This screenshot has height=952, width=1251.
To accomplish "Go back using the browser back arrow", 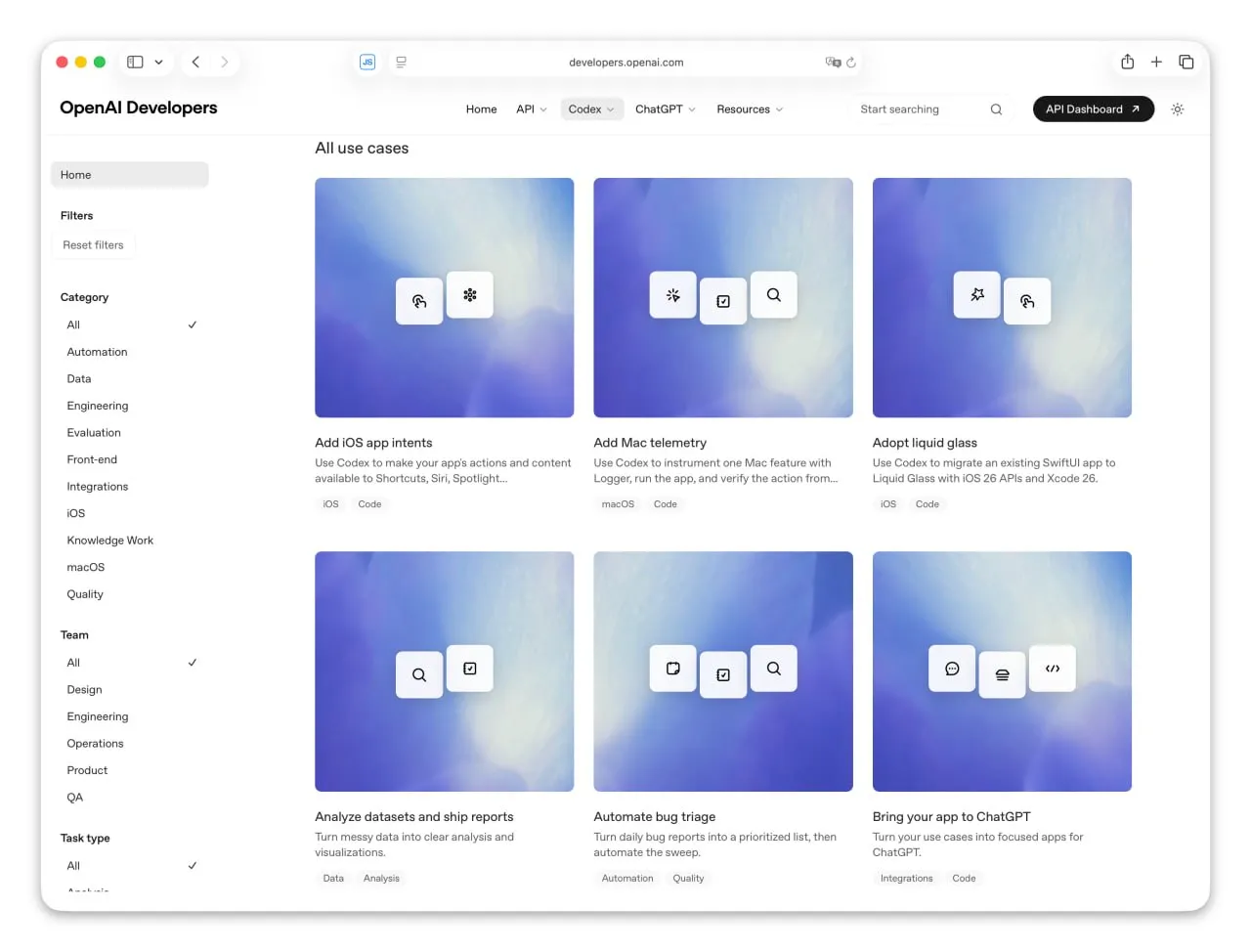I will tap(195, 62).
